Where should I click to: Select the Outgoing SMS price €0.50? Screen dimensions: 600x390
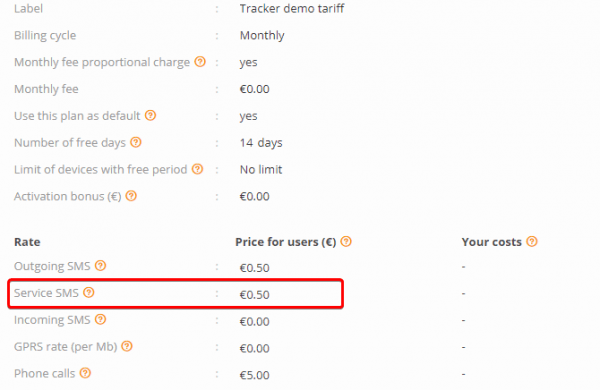254,268
